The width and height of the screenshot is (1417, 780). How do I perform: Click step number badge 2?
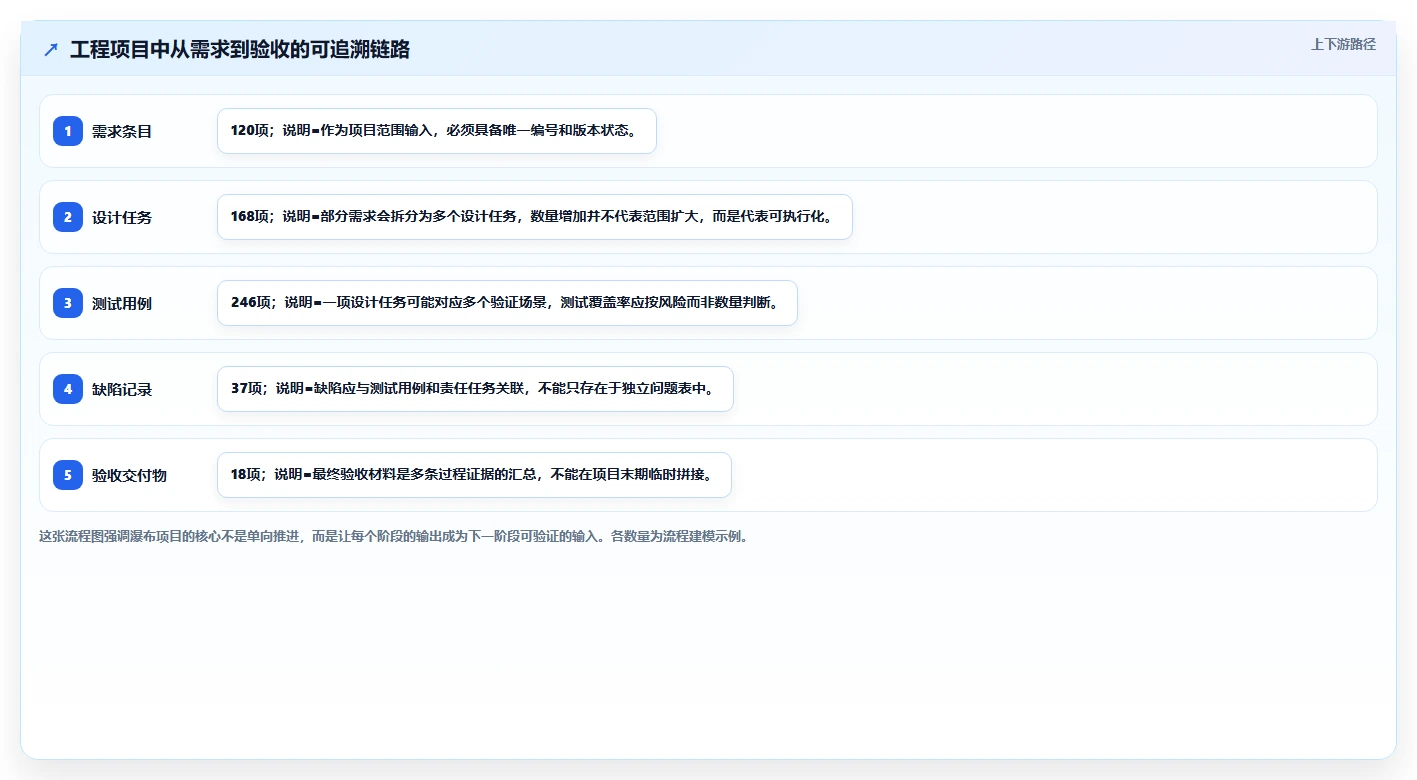[68, 217]
